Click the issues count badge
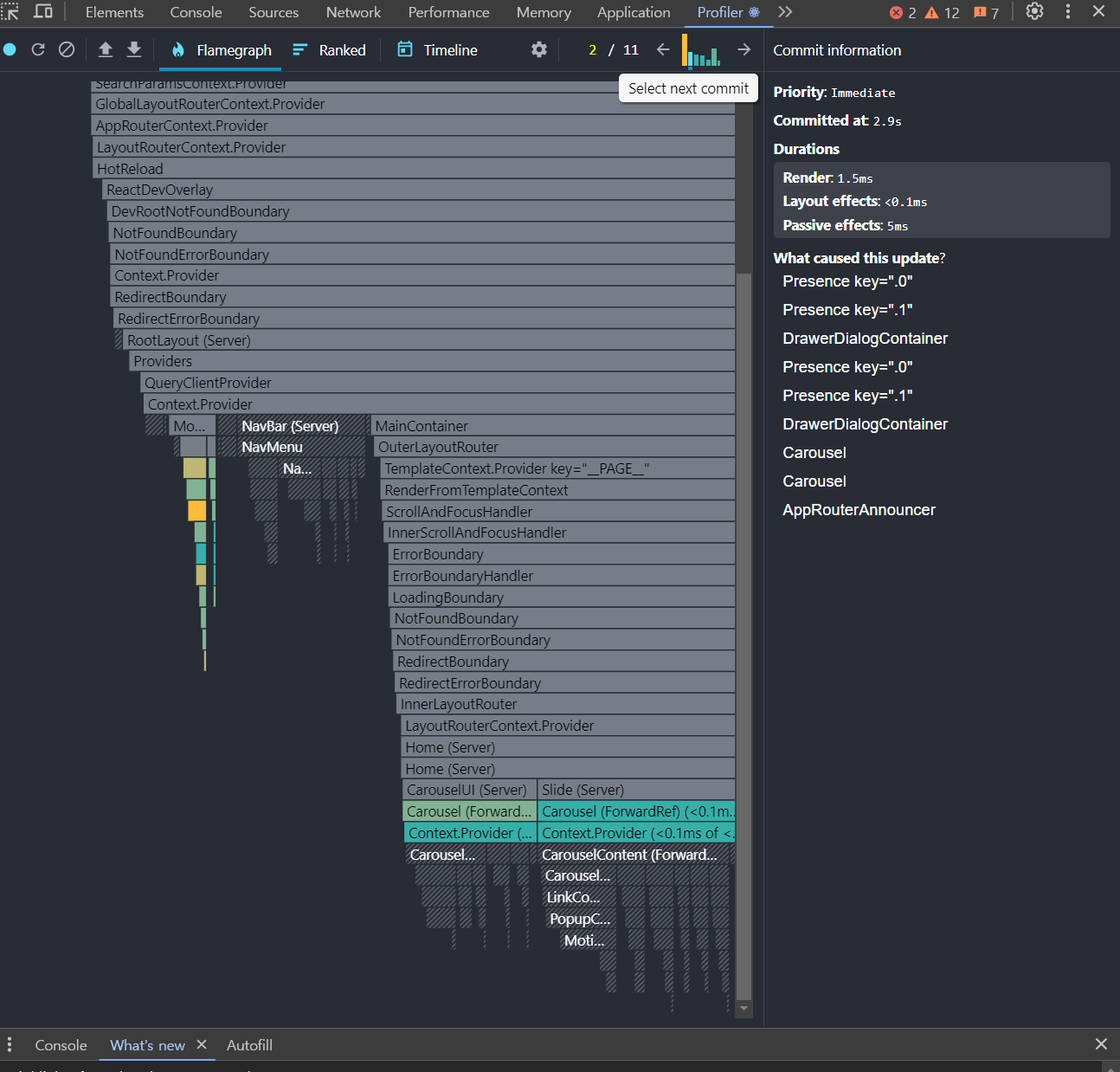1120x1072 pixels. 986,13
